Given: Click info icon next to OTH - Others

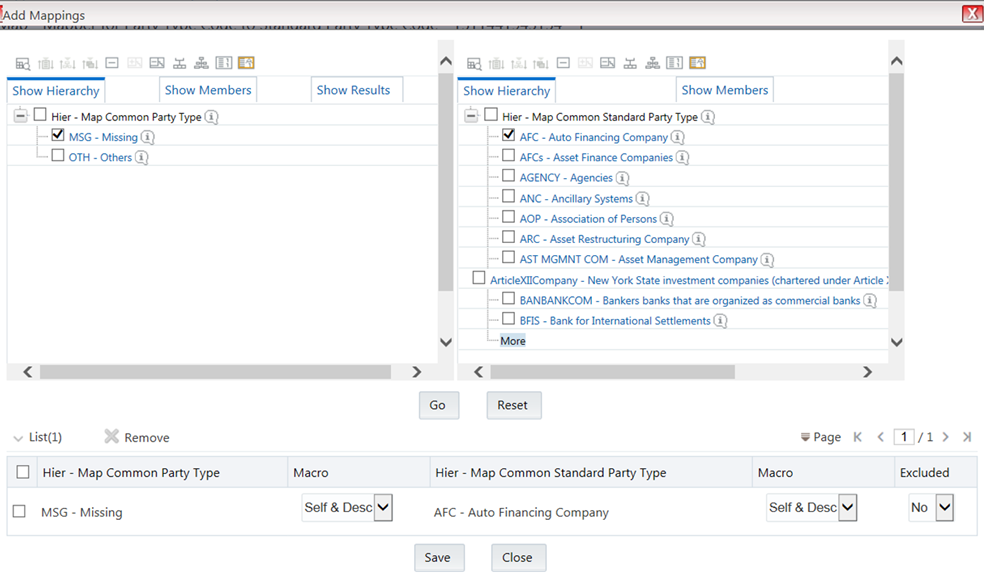Looking at the screenshot, I should [x=142, y=157].
